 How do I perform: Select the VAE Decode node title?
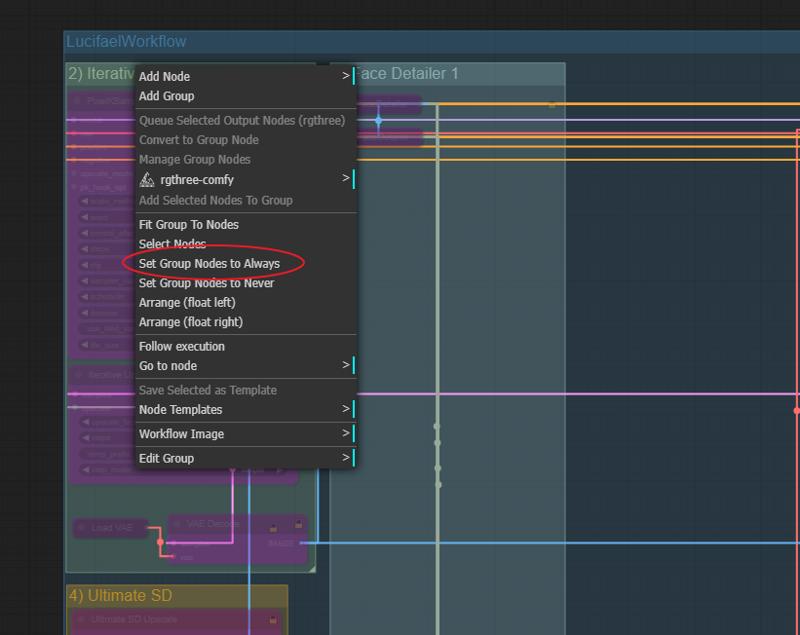point(213,524)
